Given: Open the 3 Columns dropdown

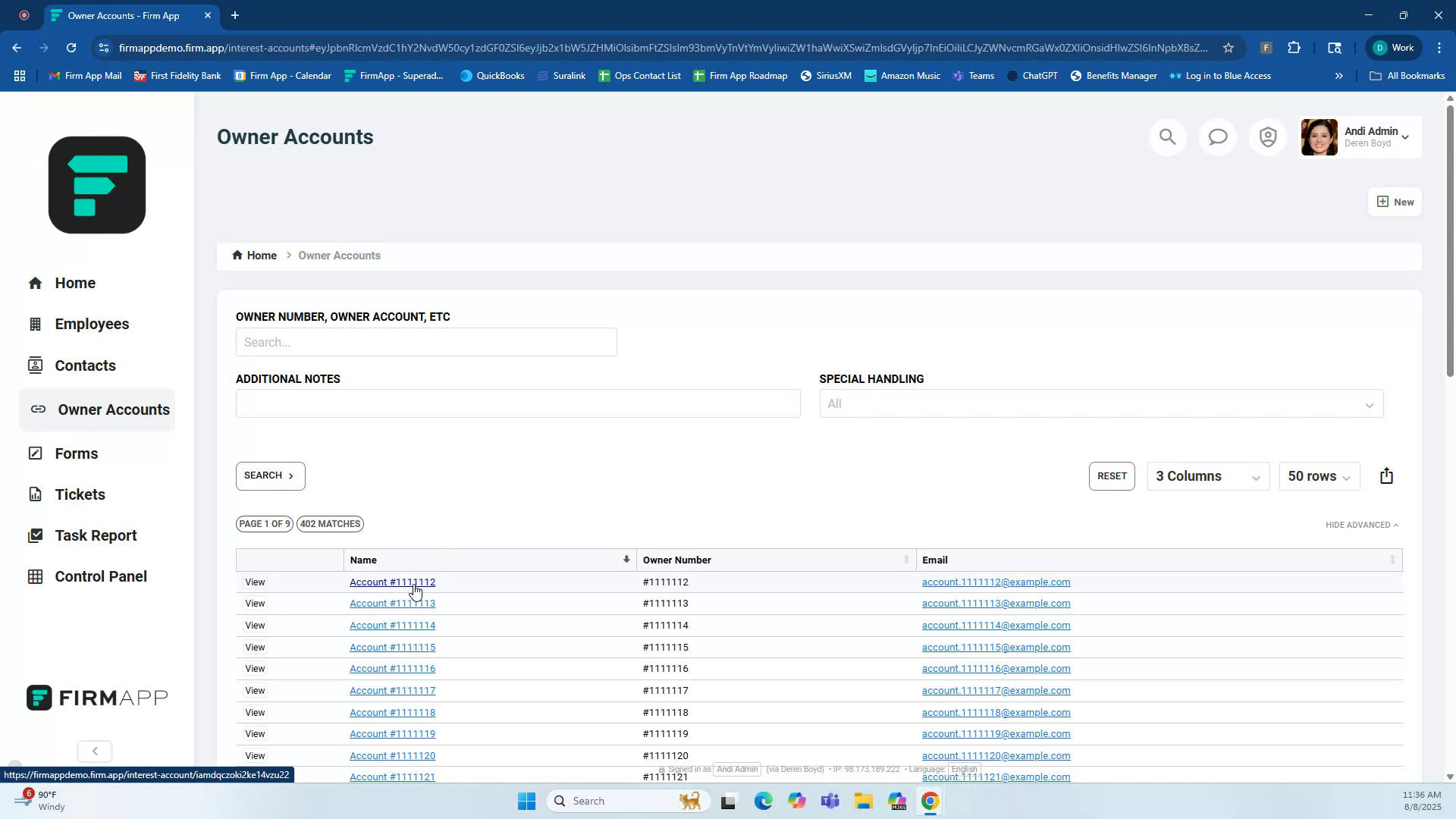Looking at the screenshot, I should point(1207,476).
